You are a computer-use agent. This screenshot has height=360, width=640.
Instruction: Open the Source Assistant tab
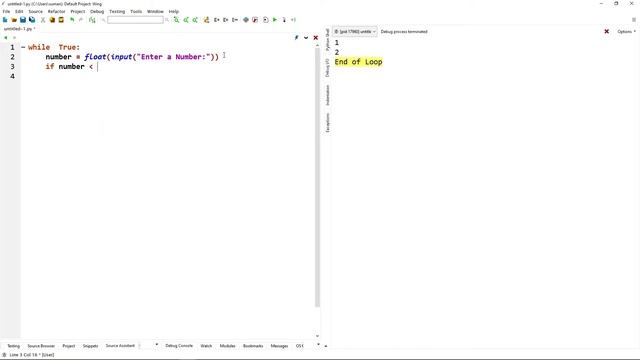tap(120, 346)
